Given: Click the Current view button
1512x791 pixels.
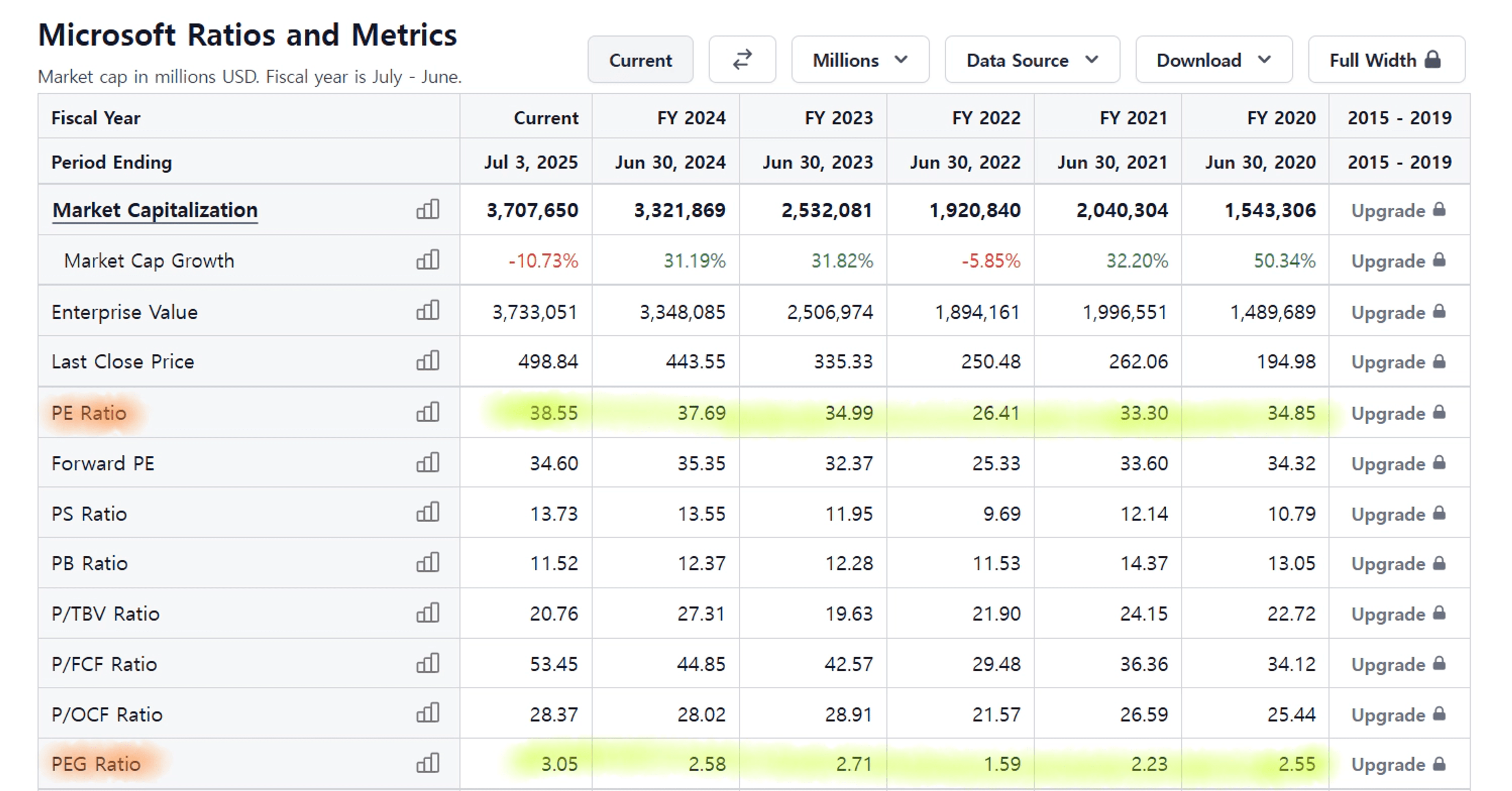Looking at the screenshot, I should click(x=640, y=59).
